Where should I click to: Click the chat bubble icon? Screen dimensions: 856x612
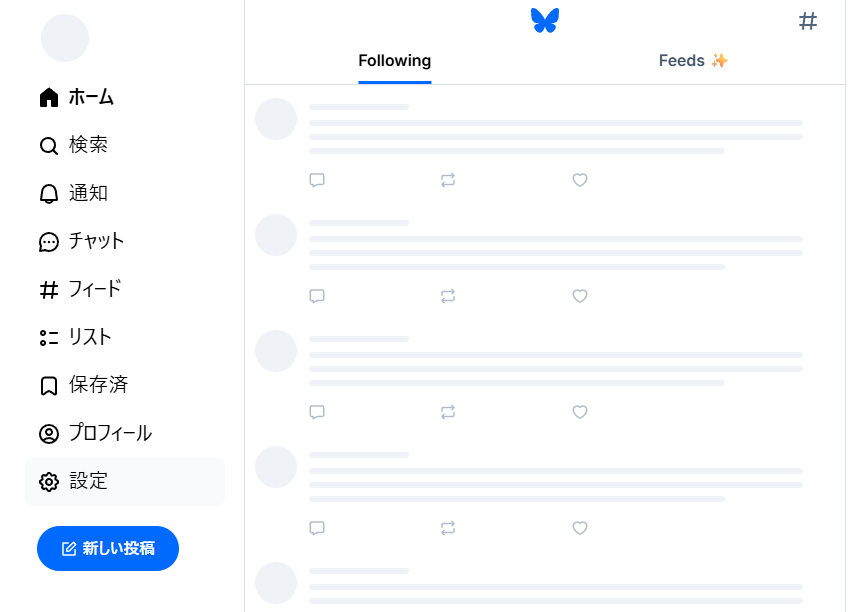(x=49, y=242)
